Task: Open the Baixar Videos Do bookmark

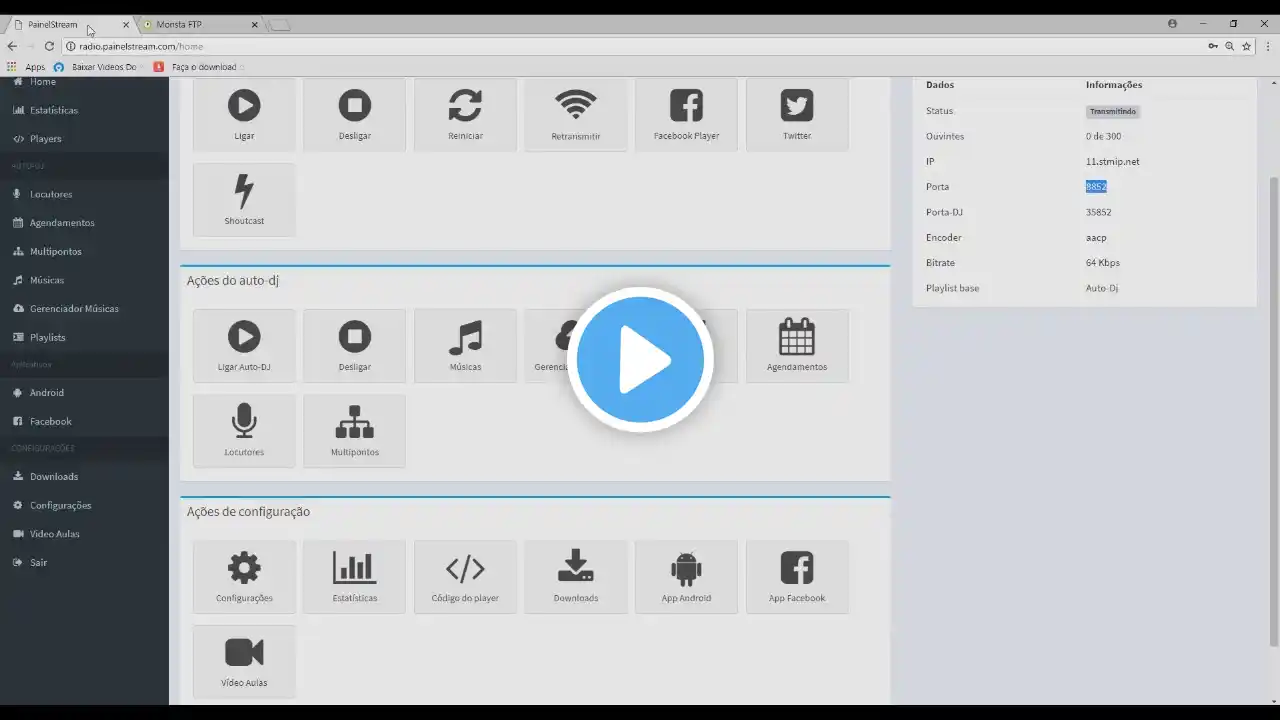Action: click(x=95, y=67)
